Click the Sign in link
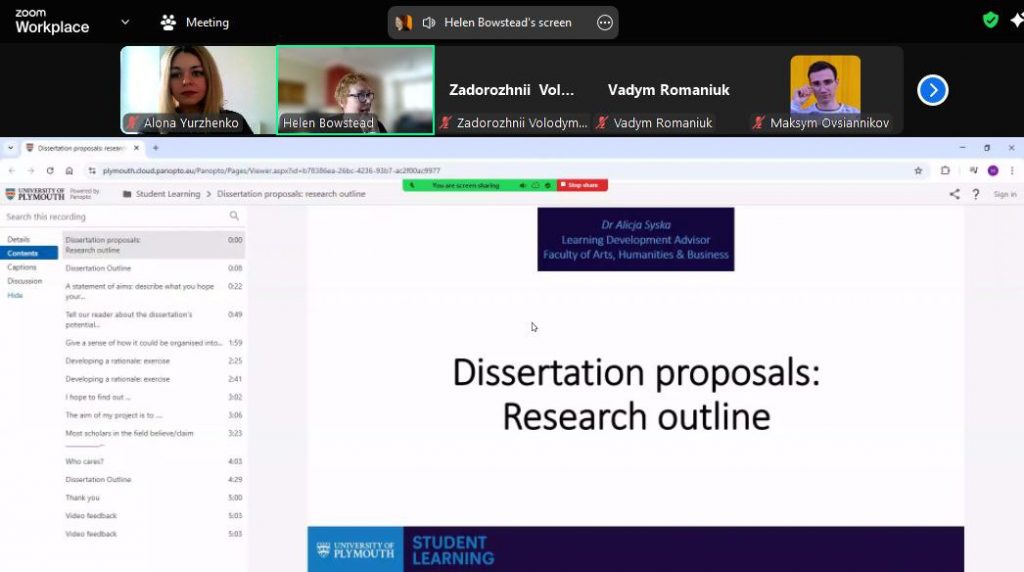Image resolution: width=1024 pixels, height=572 pixels. click(1005, 194)
